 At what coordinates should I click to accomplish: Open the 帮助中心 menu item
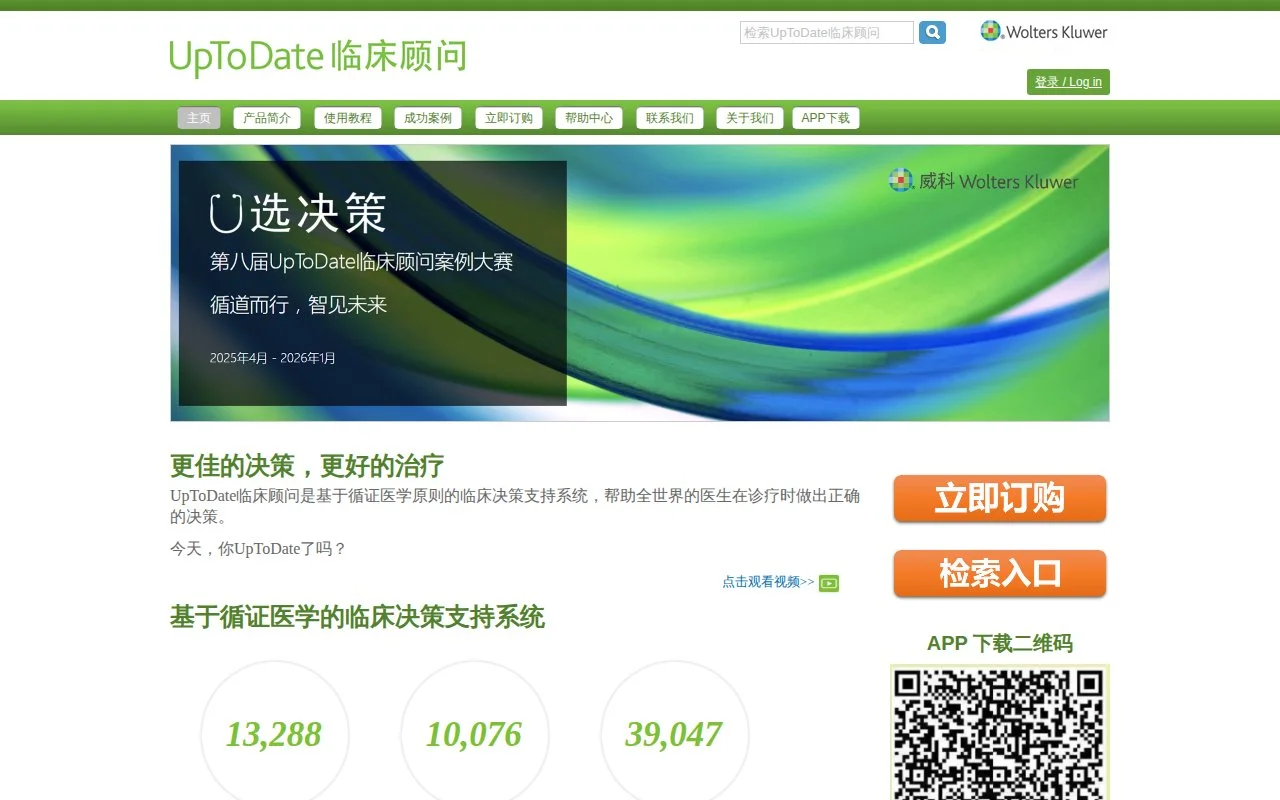point(589,118)
